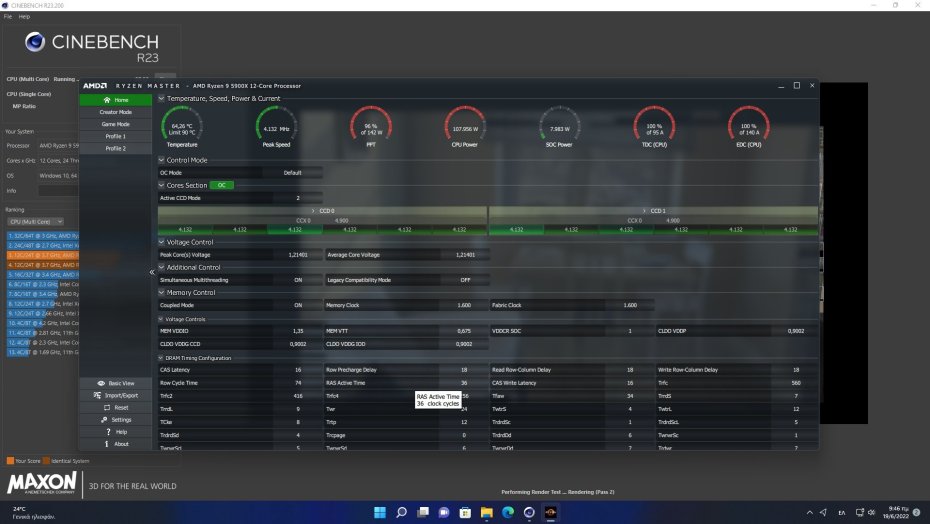Click the Fabric Clock 1,600 value
The image size is (930, 524).
tap(630, 305)
